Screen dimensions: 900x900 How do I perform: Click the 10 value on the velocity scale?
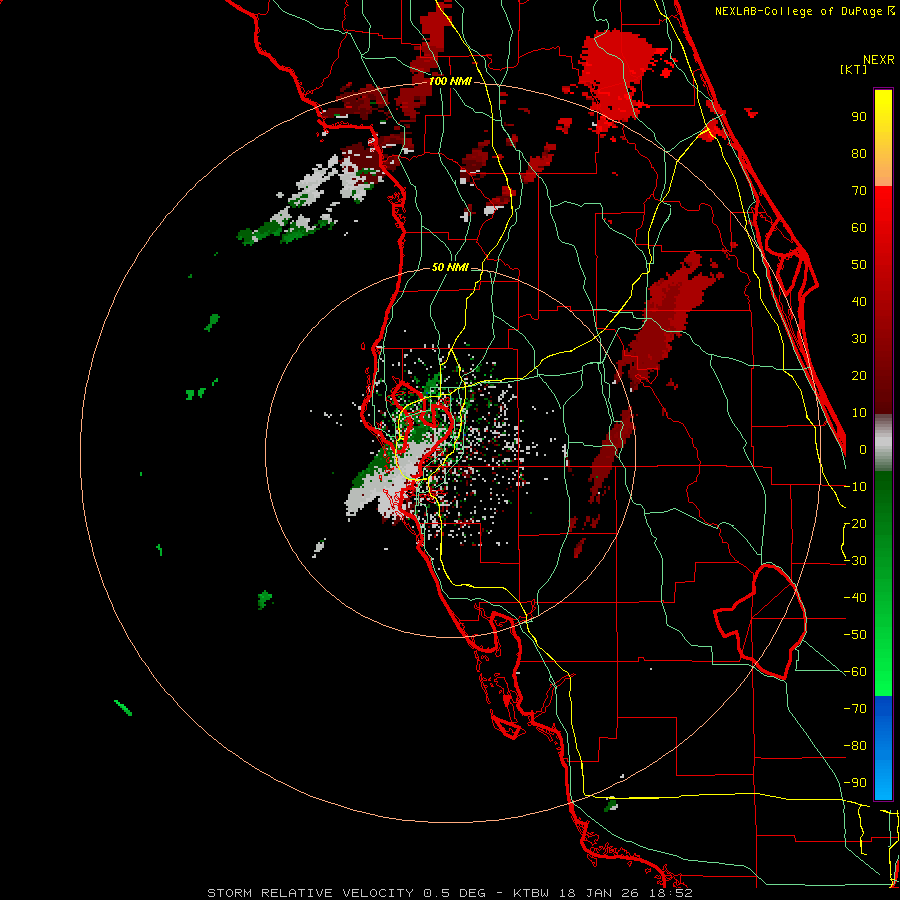point(859,413)
